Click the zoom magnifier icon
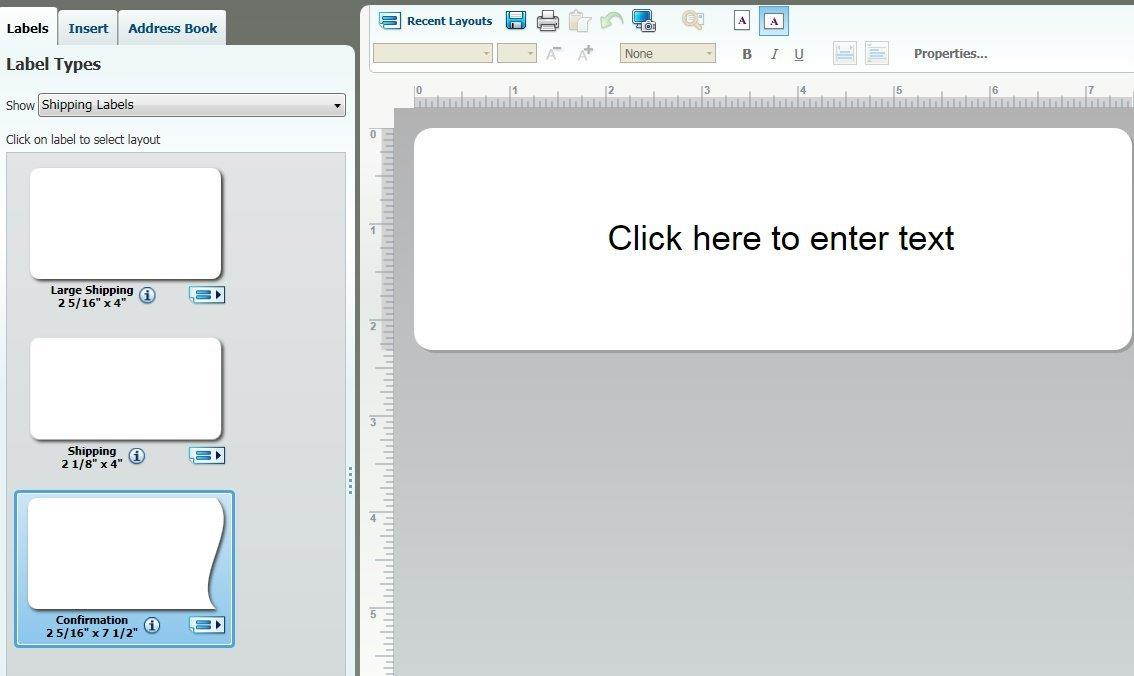Viewport: 1134px width, 676px height. [x=692, y=21]
